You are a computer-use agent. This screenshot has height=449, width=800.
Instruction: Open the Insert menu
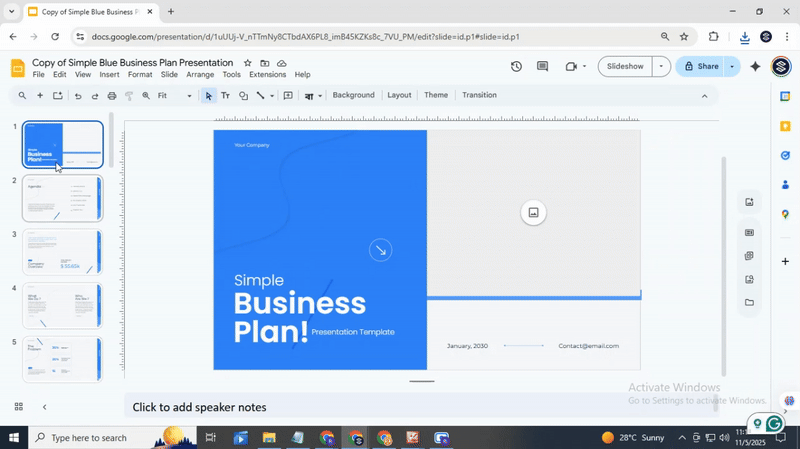tap(109, 75)
